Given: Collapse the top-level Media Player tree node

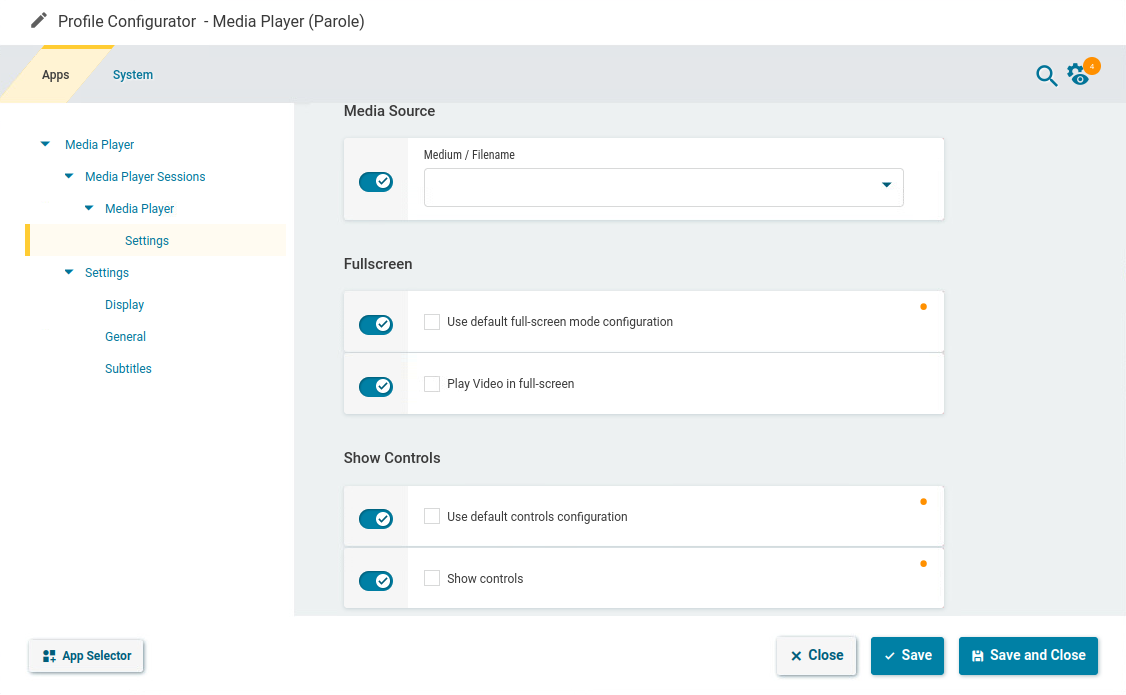Looking at the screenshot, I should point(45,145).
